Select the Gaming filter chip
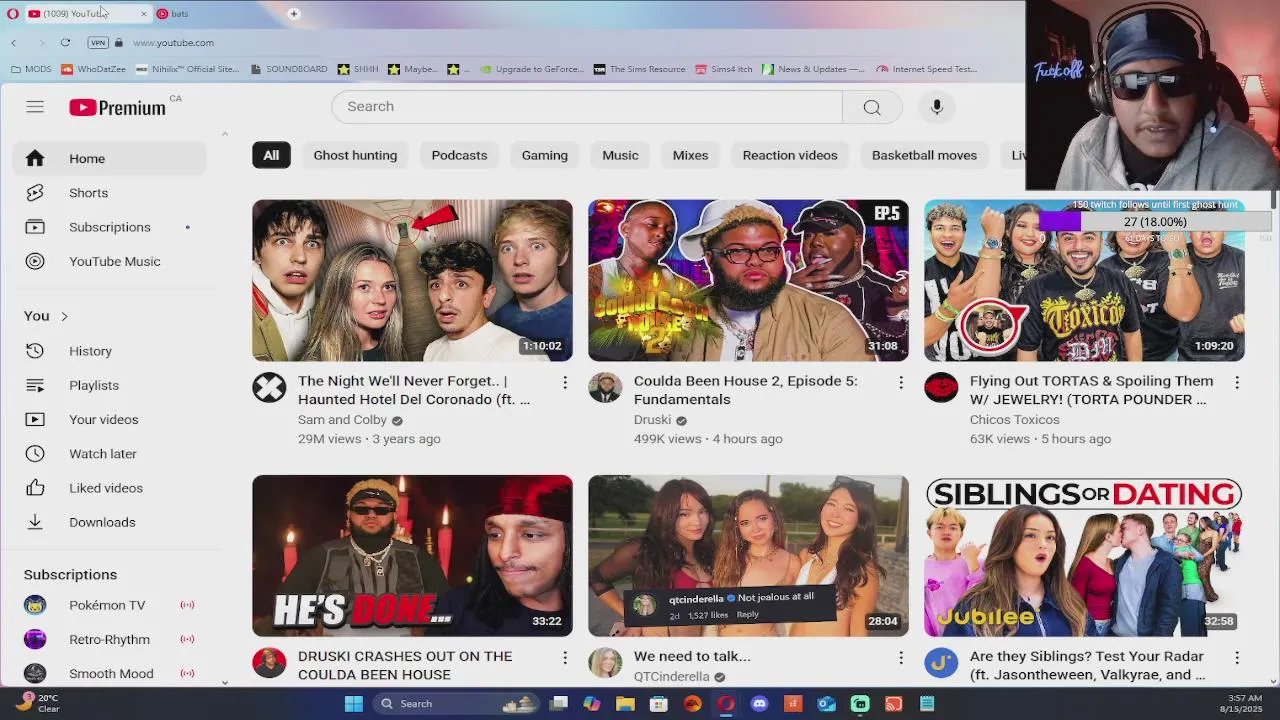 [545, 155]
